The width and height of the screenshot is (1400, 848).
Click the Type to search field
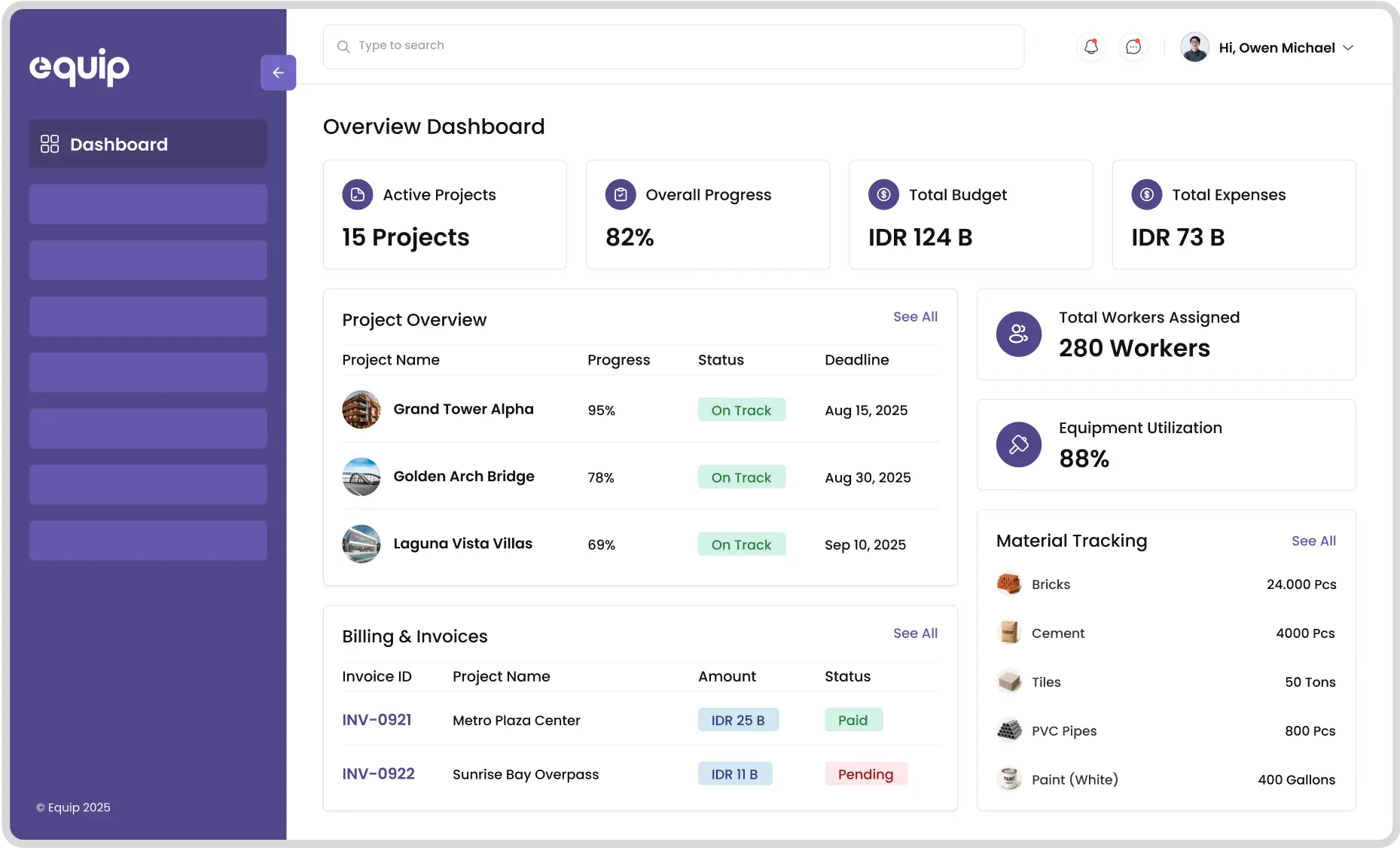click(673, 47)
